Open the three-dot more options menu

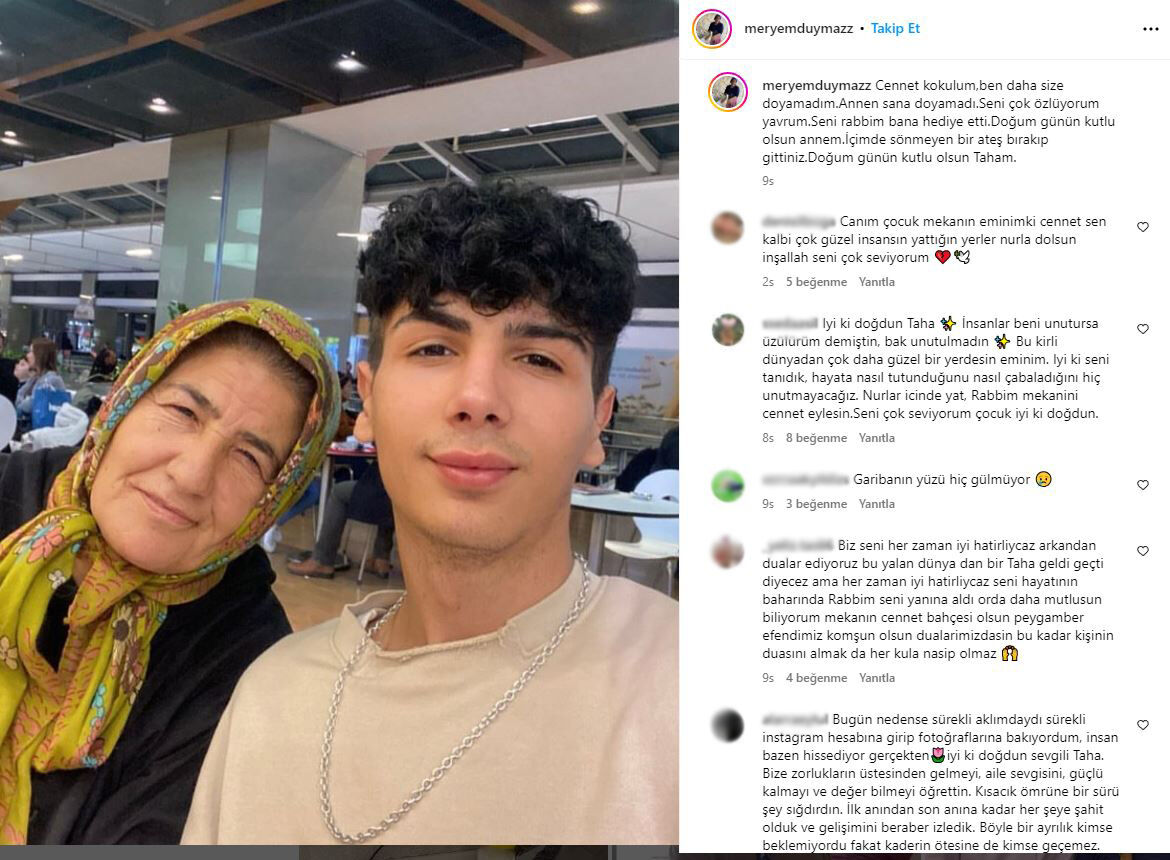pos(1150,29)
